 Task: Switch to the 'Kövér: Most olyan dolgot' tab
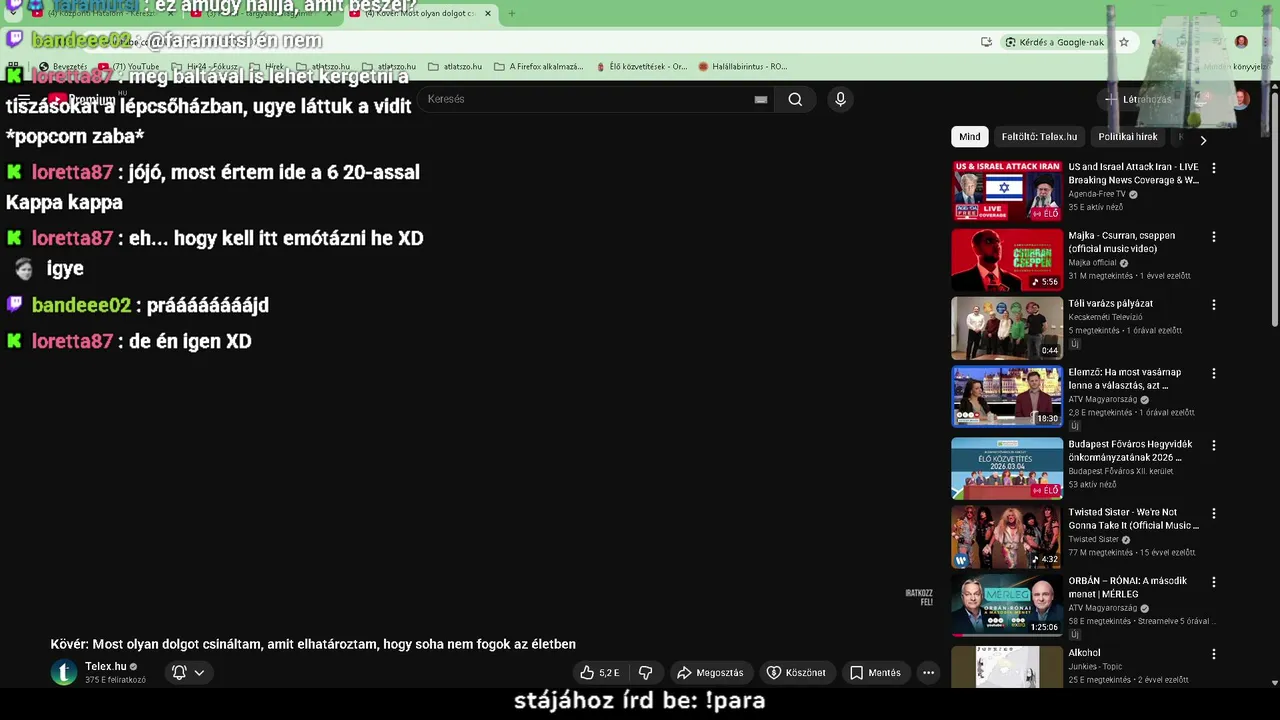pyautogui.click(x=422, y=14)
